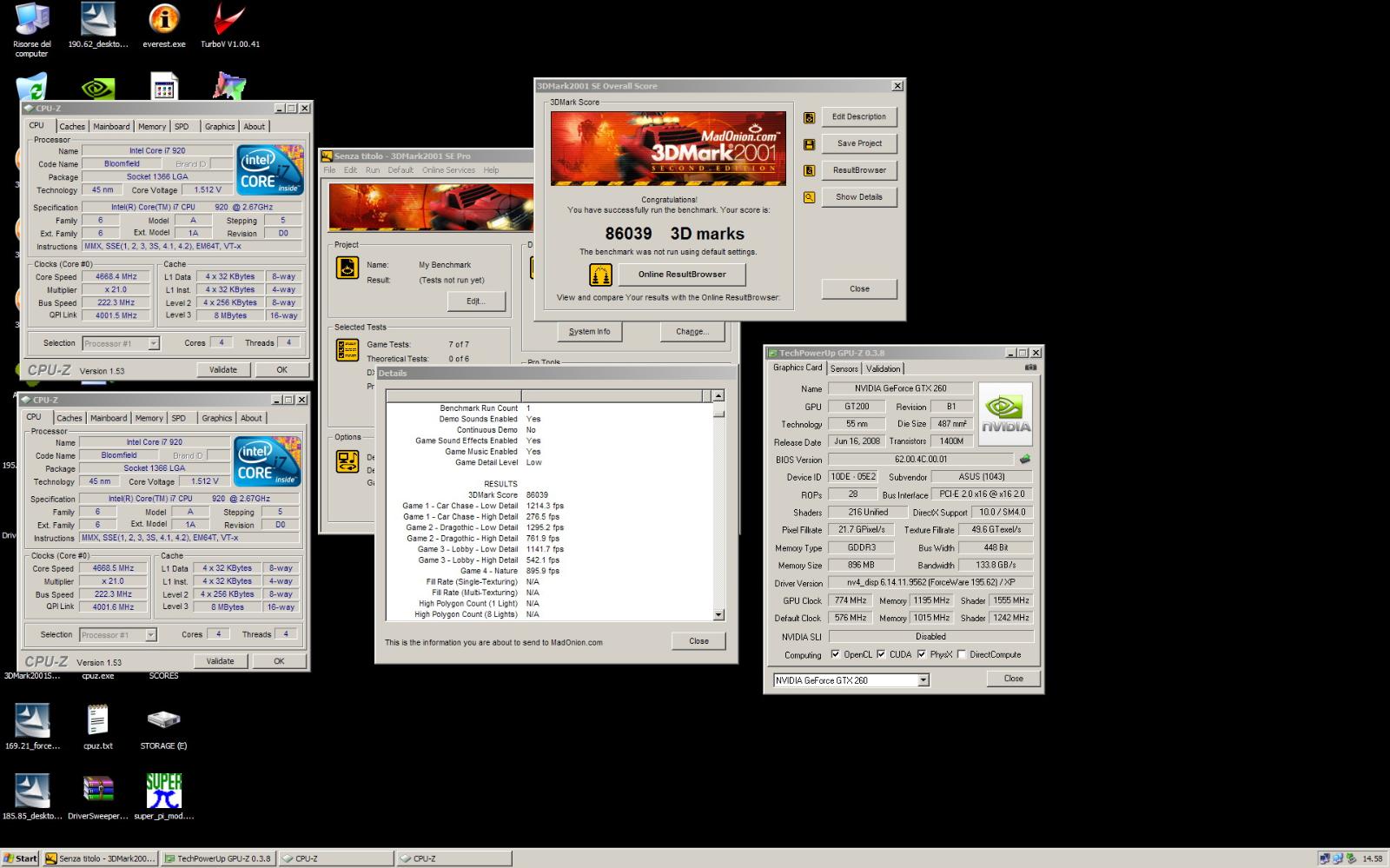Click the Show Details button
The width and height of the screenshot is (1390, 868).
[x=859, y=197]
